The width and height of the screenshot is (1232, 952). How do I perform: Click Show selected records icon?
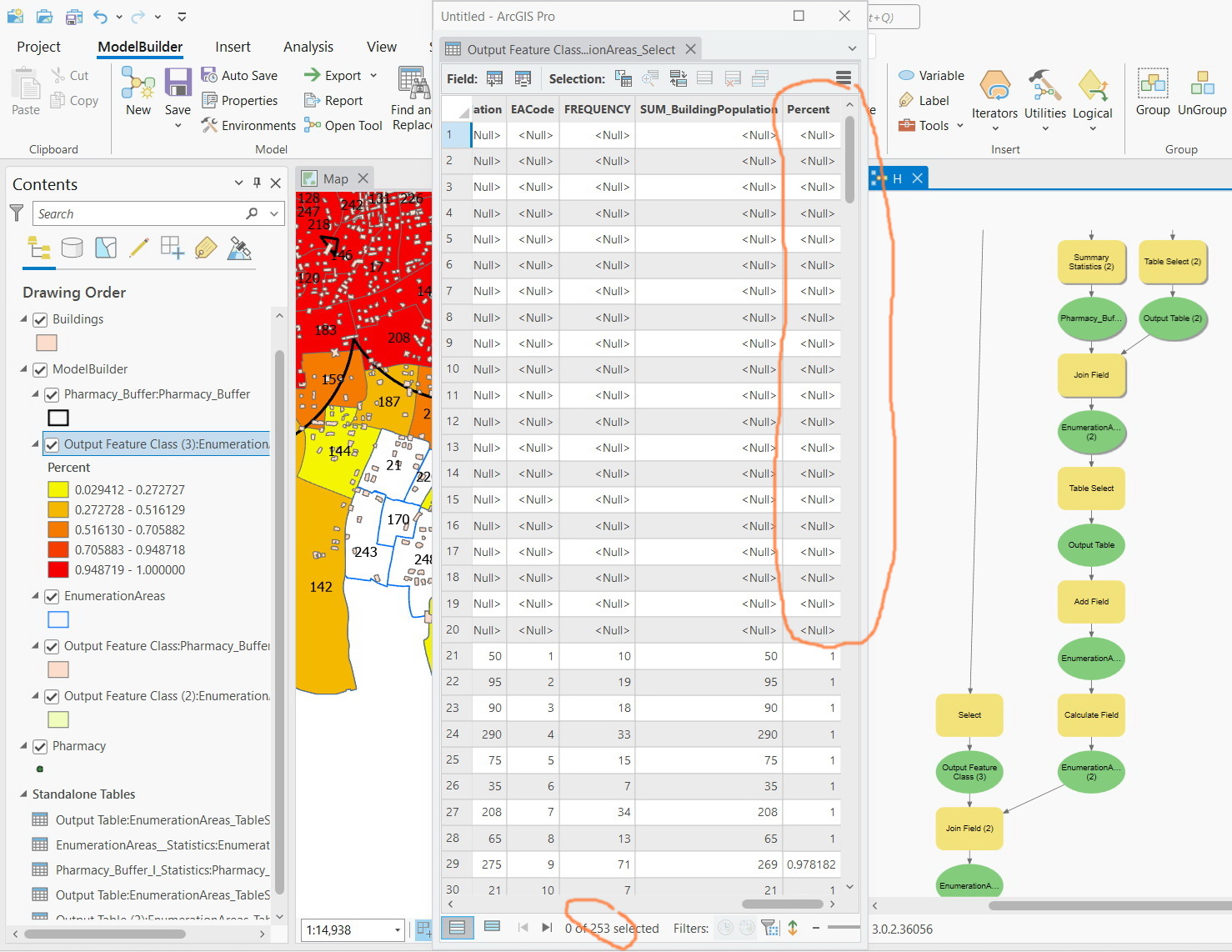tap(492, 927)
